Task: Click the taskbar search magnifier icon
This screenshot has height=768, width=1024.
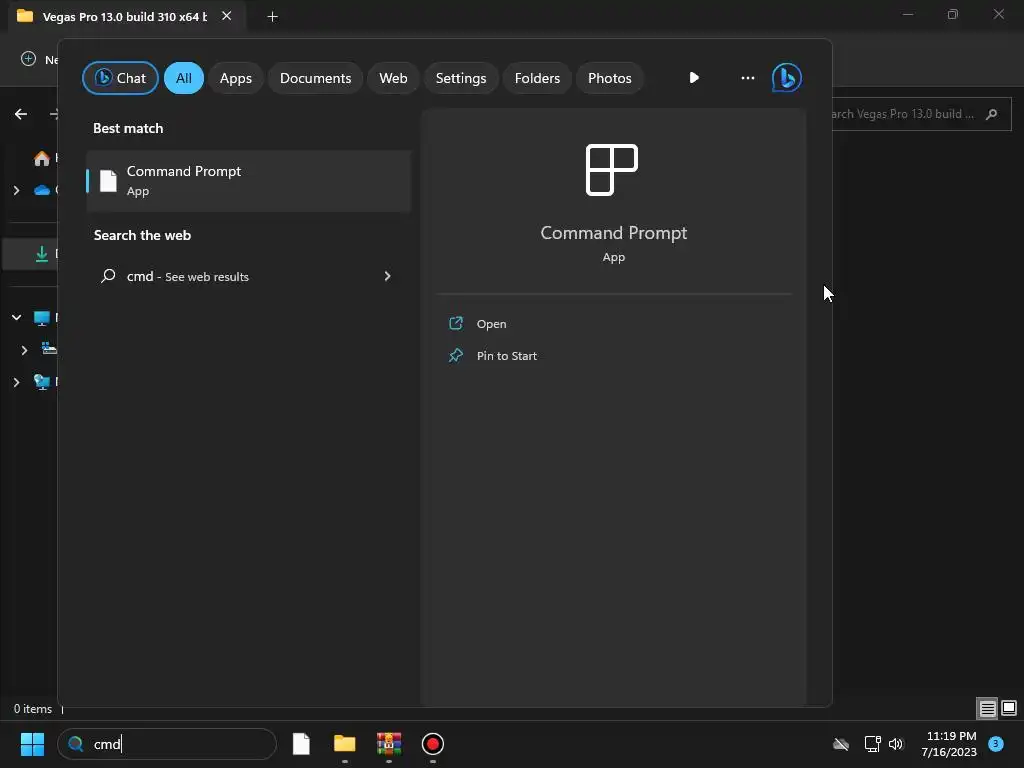Action: [x=76, y=744]
